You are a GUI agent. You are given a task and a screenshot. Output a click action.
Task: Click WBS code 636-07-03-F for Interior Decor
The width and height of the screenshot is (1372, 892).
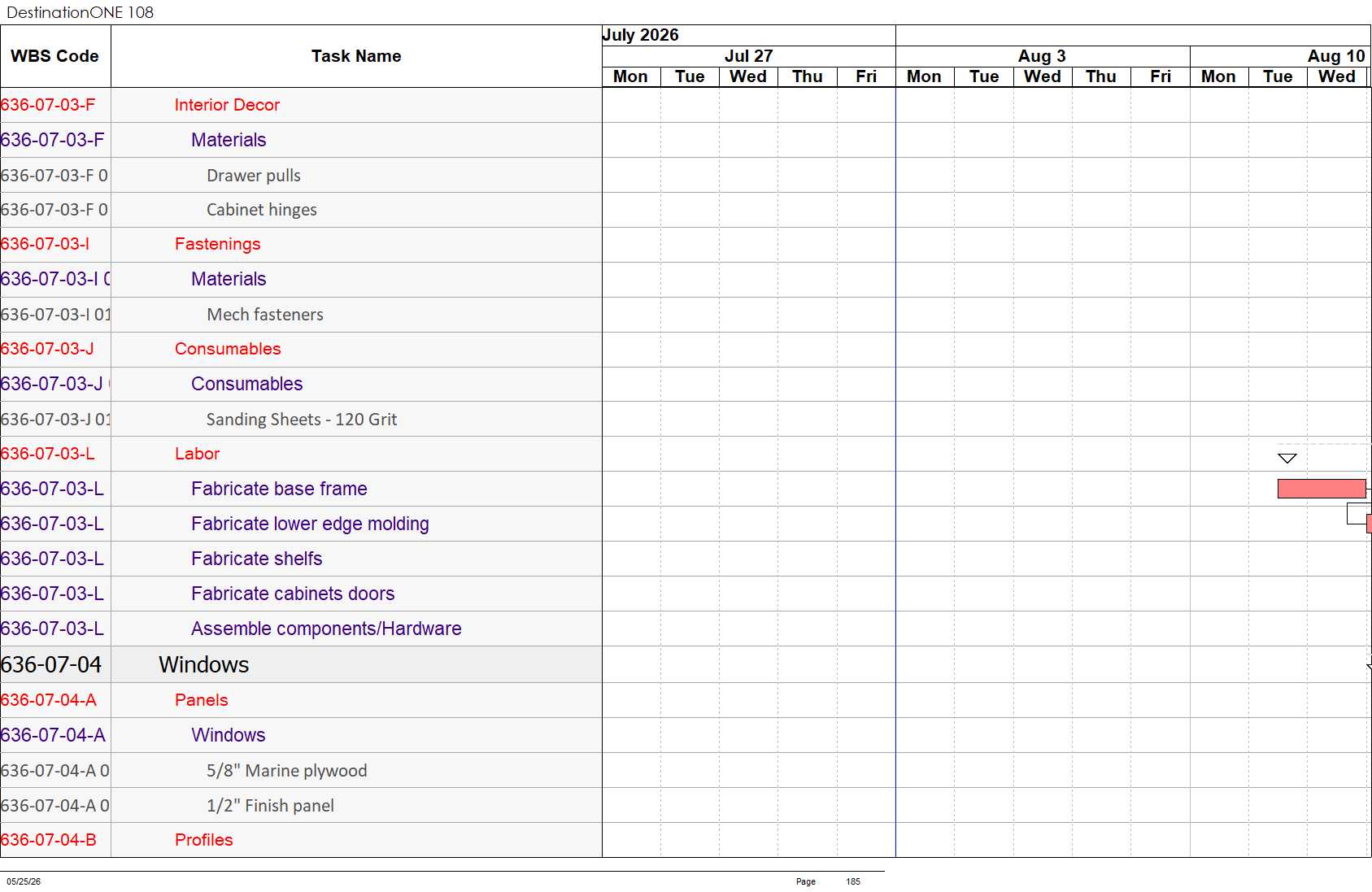coord(48,105)
